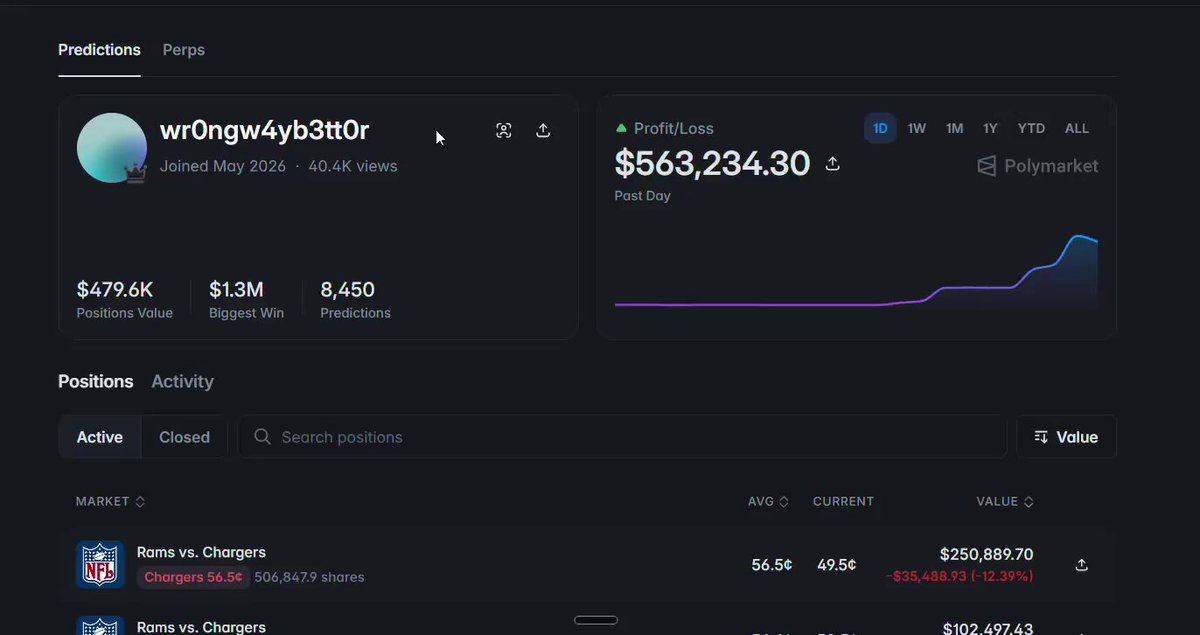
Task: Open the Value sort dropdown
Action: pyautogui.click(x=1066, y=437)
